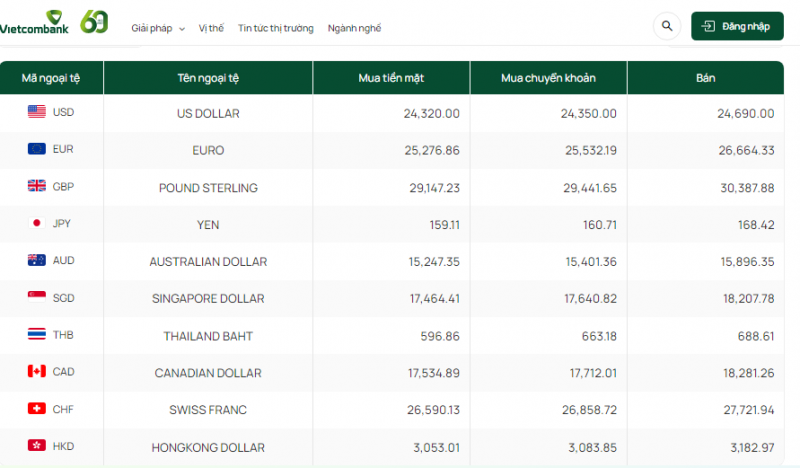Select the US DOLLAR currency name
This screenshot has height=468, width=800.
[208, 113]
